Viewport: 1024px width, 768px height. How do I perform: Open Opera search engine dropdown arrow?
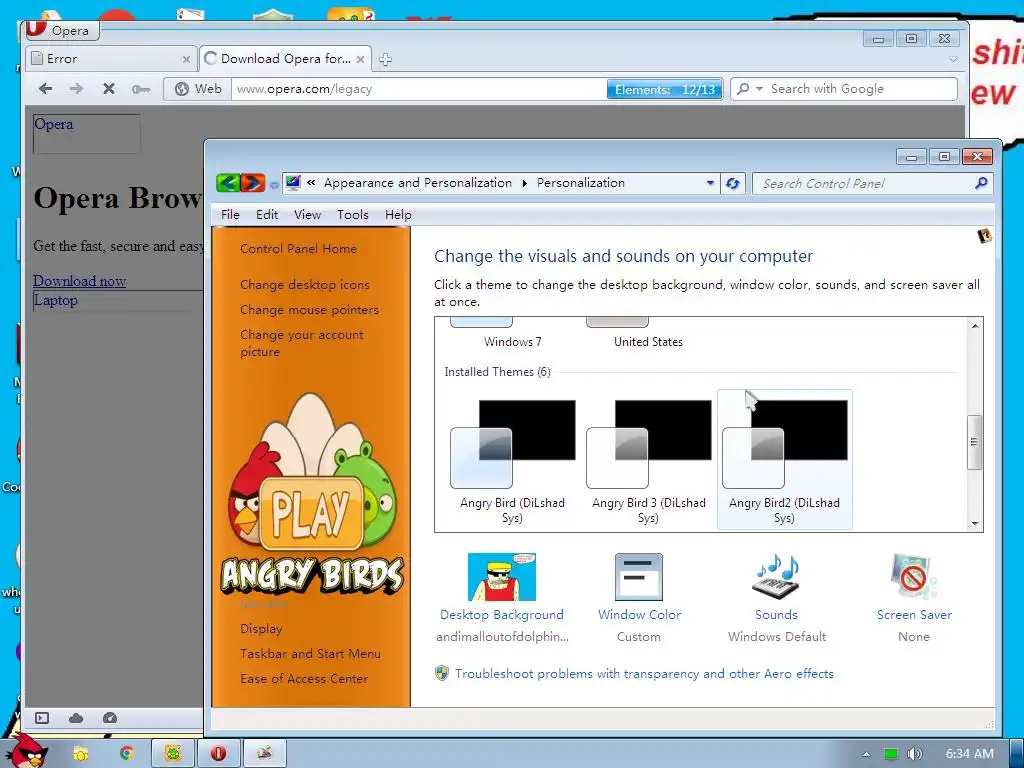tap(759, 89)
